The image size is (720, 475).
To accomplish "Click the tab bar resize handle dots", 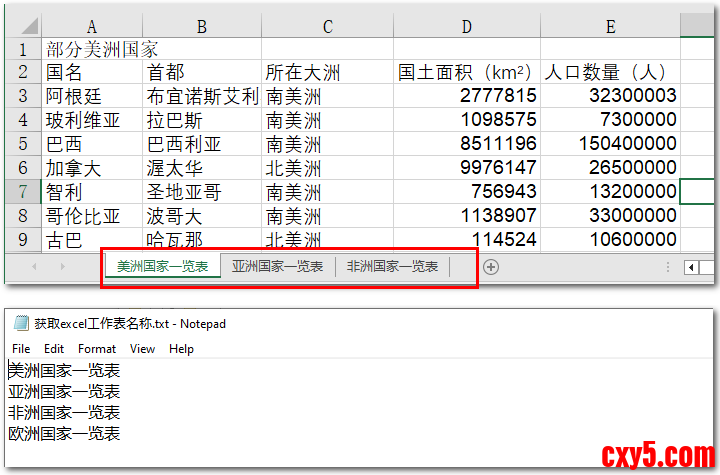I will pyautogui.click(x=668, y=266).
